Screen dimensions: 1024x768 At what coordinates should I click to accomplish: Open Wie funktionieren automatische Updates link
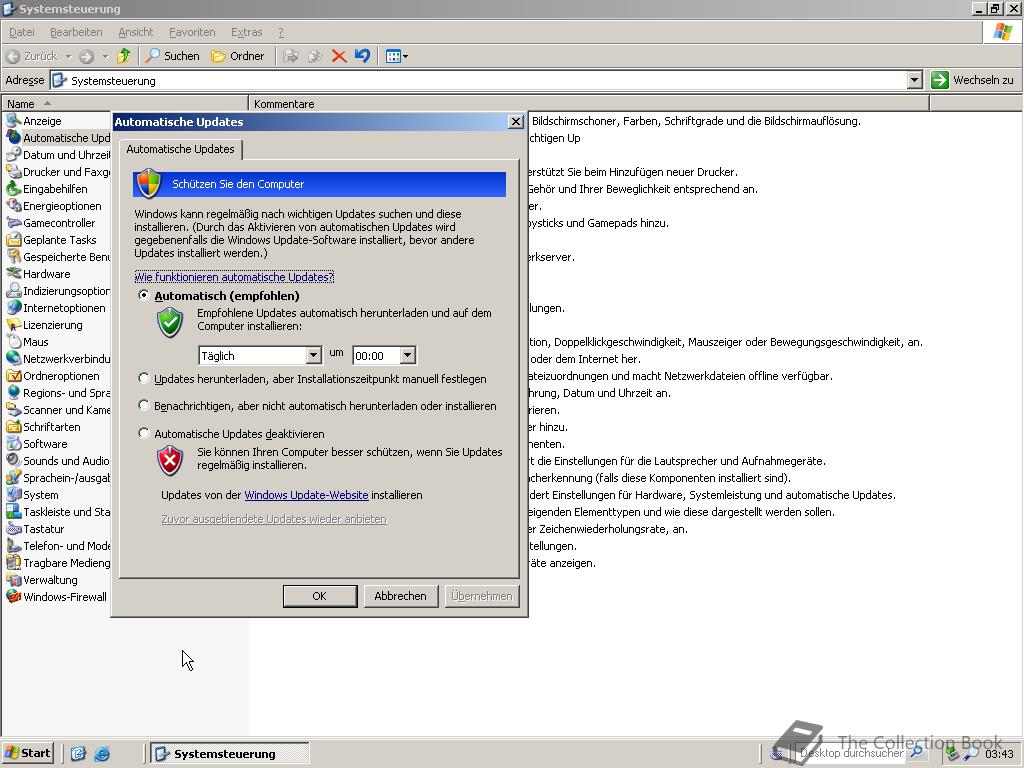coord(234,277)
